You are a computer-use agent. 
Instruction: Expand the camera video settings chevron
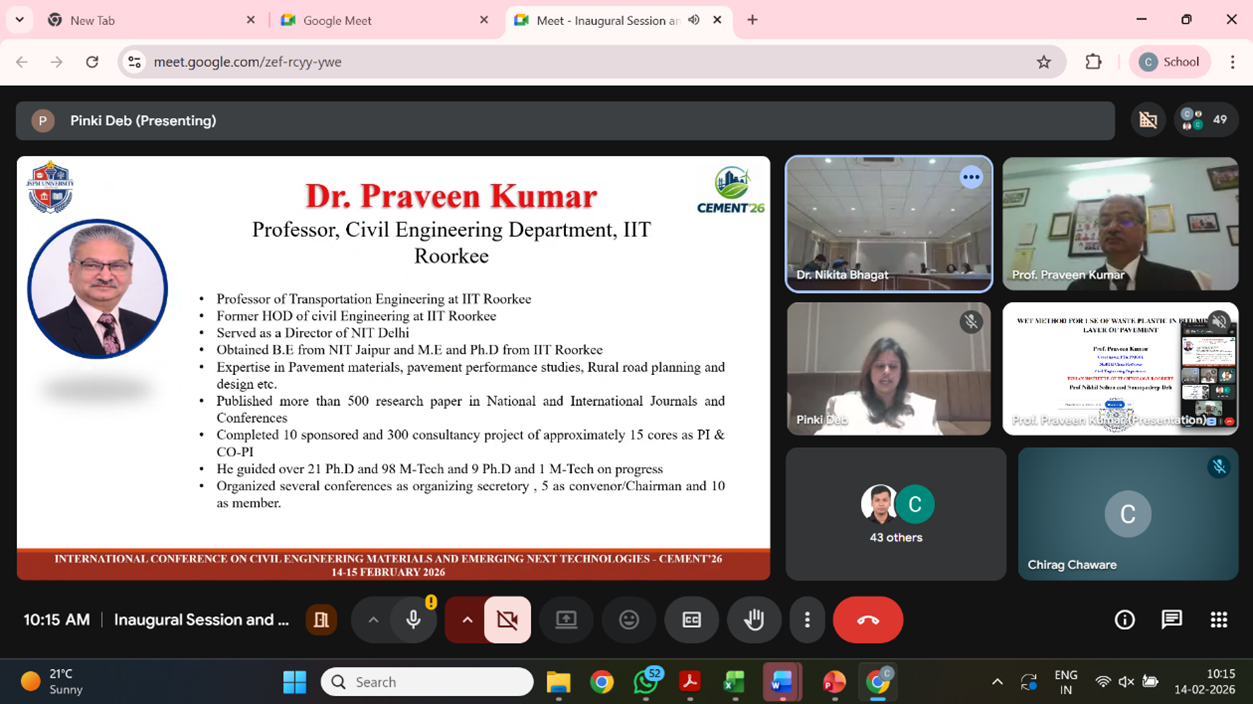466,620
